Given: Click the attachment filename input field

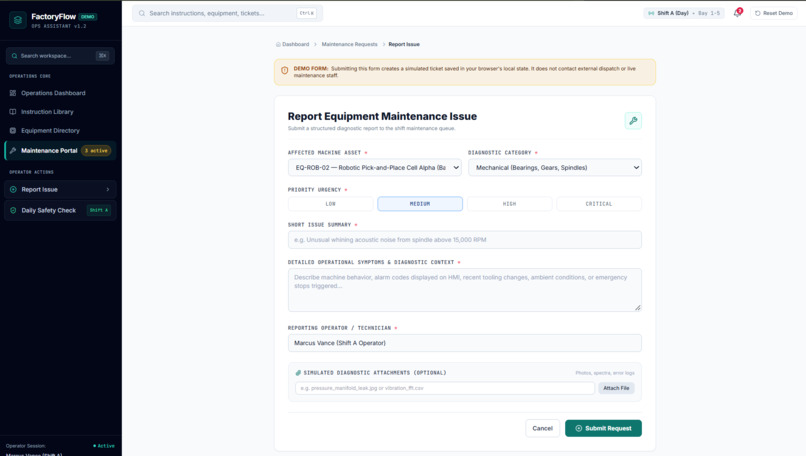Looking at the screenshot, I should [445, 388].
